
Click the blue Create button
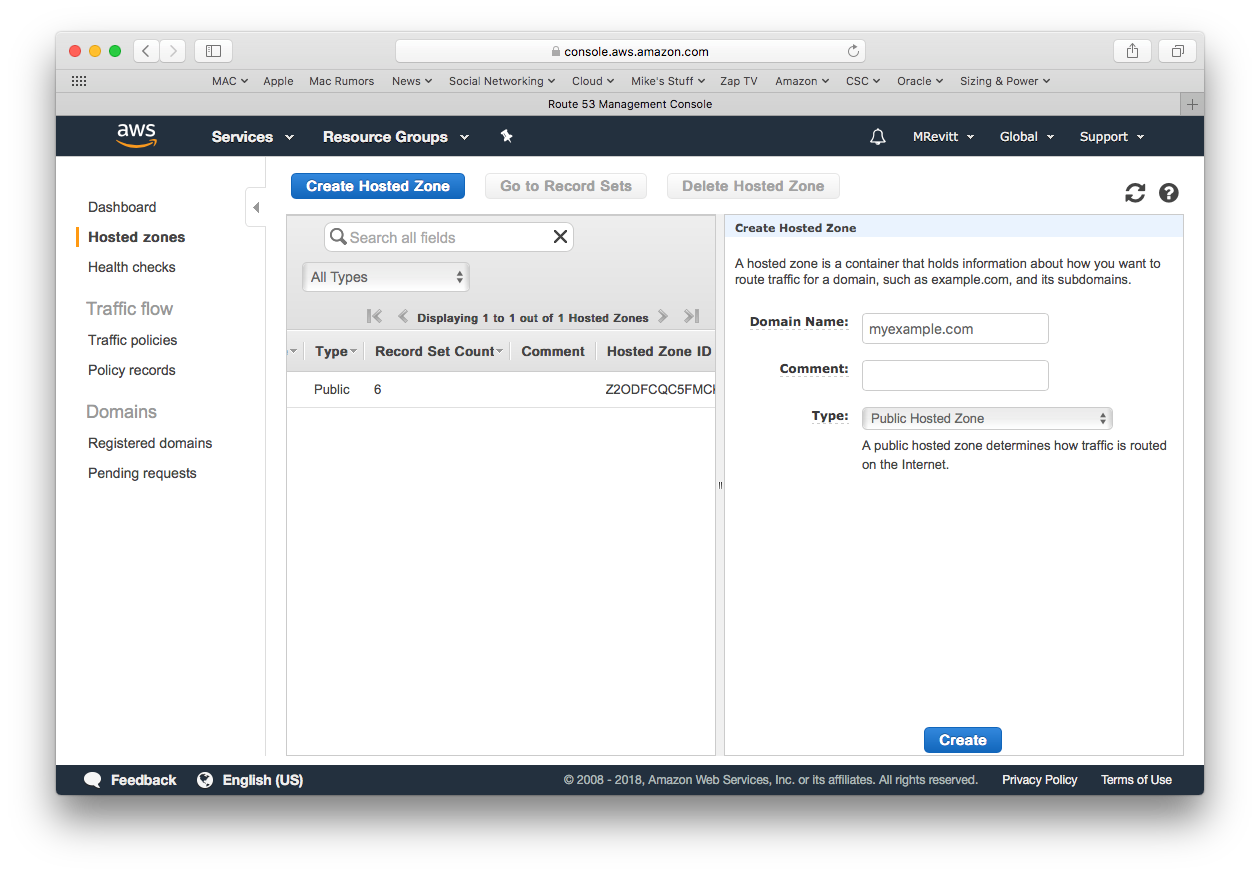[x=963, y=740]
